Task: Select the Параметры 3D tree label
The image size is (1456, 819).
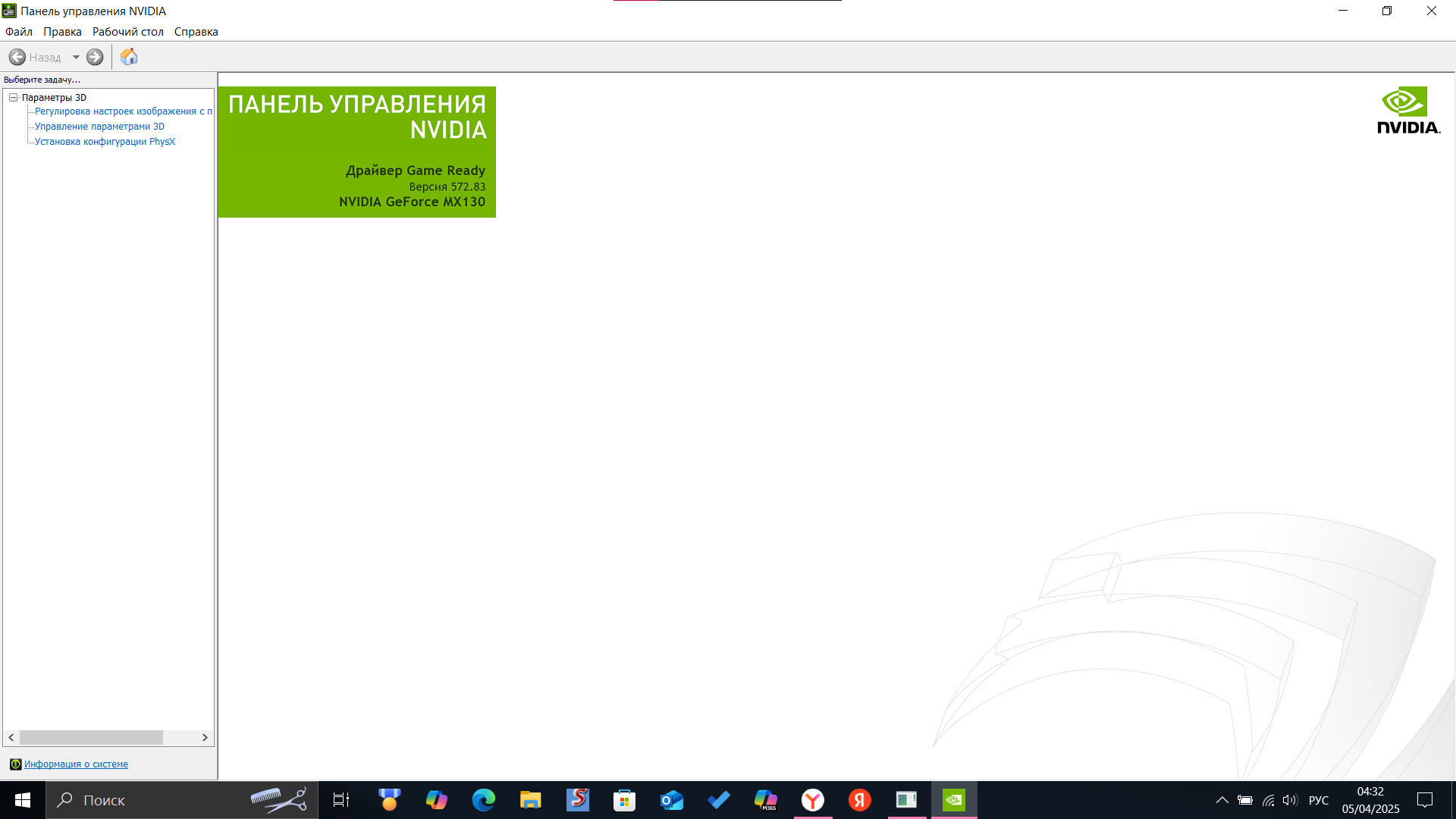Action: click(x=54, y=97)
